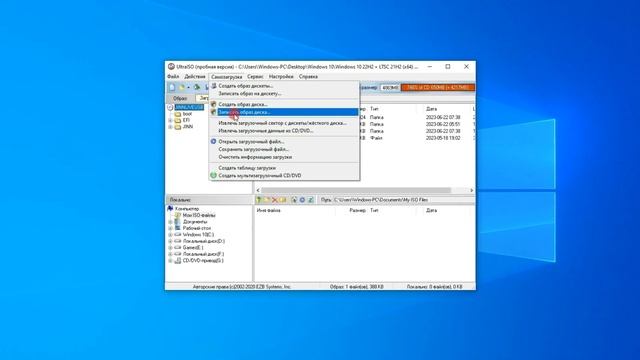The image size is (640, 360).
Task: Click the green Up folder icon in Local toolbar
Action: (x=258, y=200)
